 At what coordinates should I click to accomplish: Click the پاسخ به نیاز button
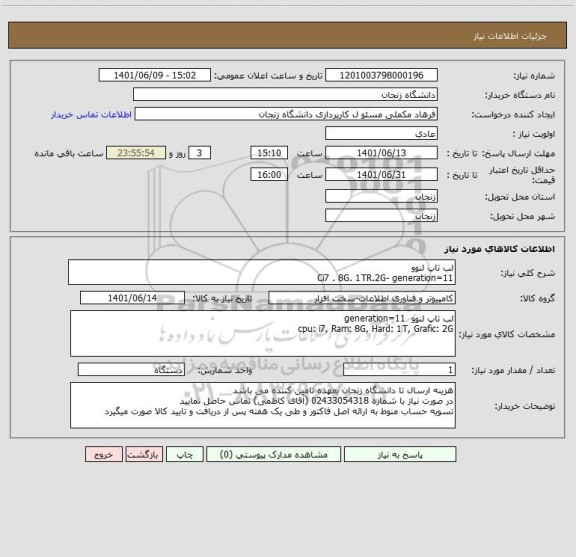(400, 454)
